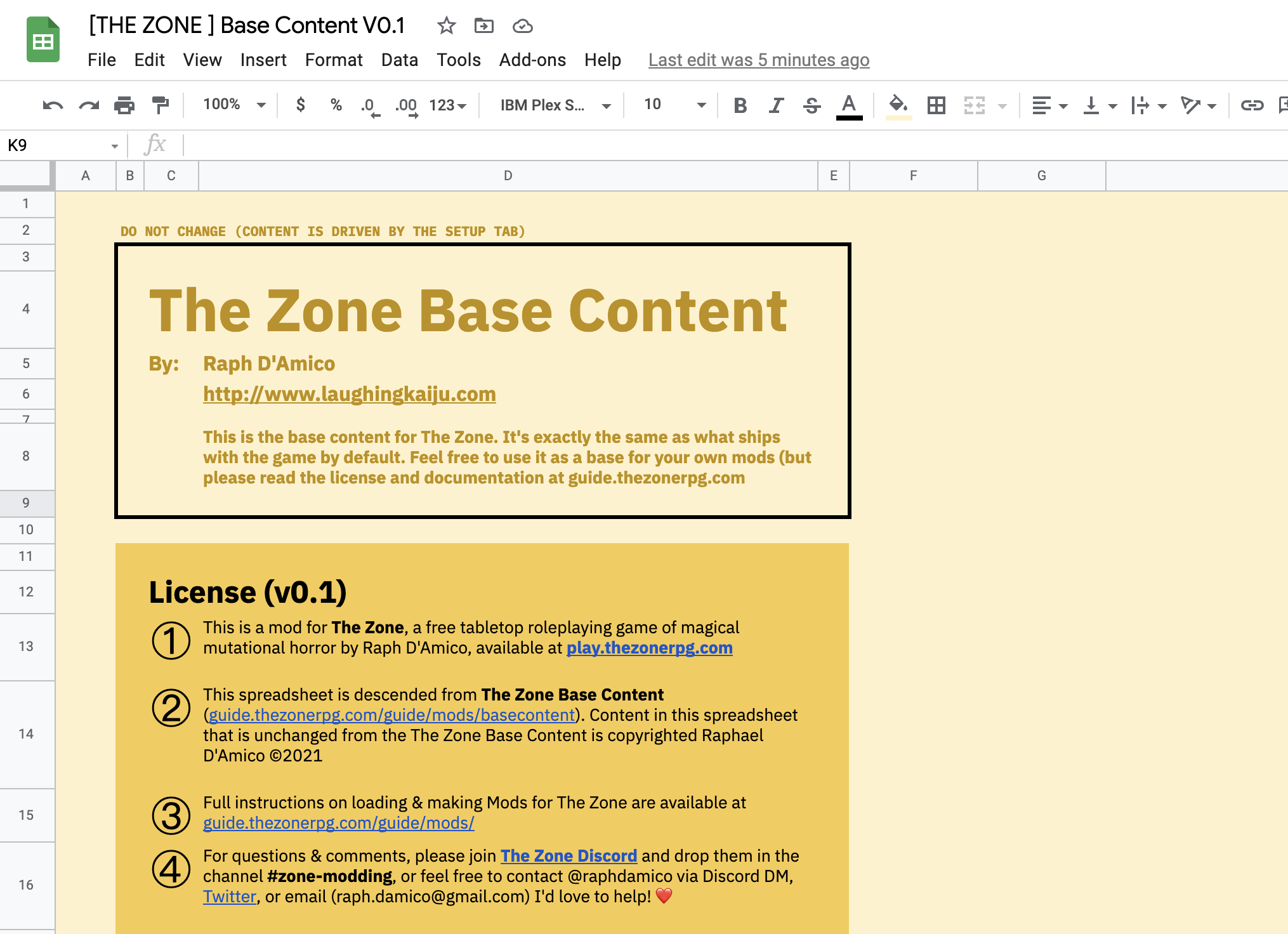Click into the formula bar
Screen dimensions: 1288x934
(736, 145)
